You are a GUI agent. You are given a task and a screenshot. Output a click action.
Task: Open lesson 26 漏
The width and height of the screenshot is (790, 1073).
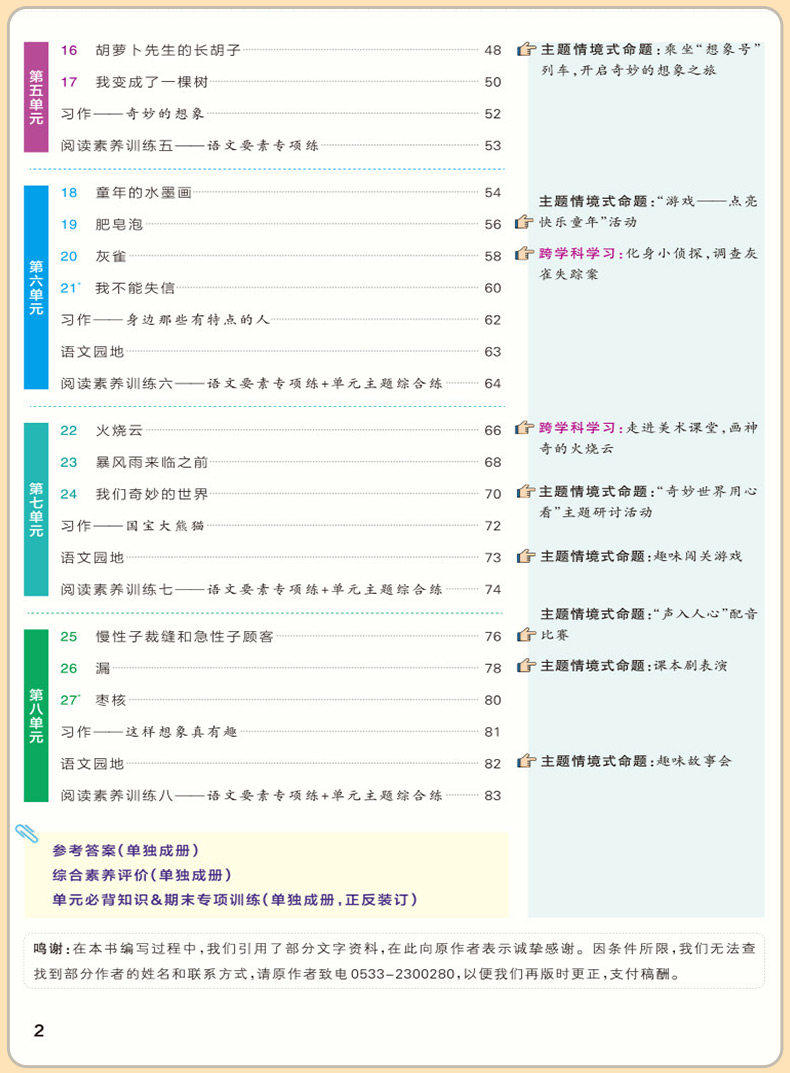click(x=281, y=669)
